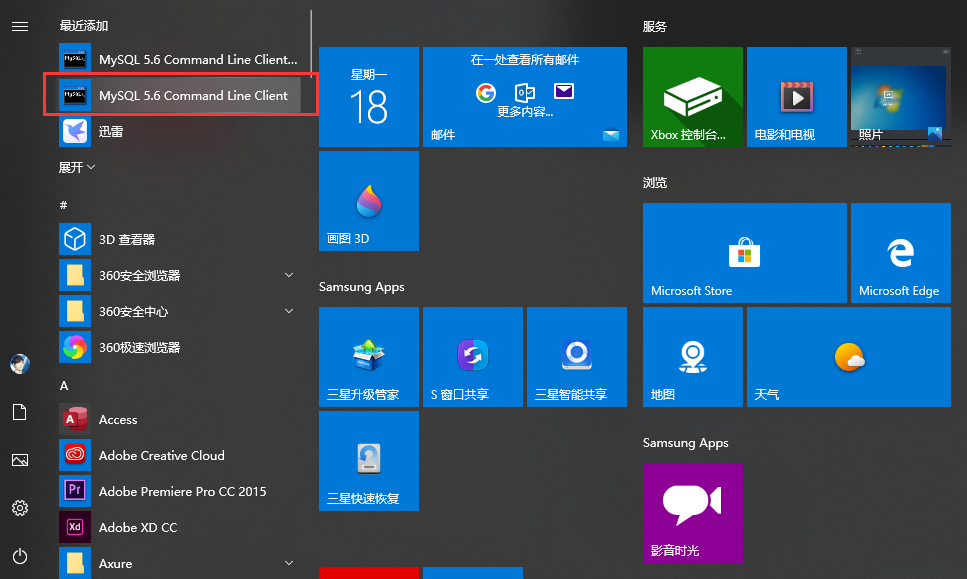The image size is (967, 579).
Task: Expand the Axure folder
Action: [179, 563]
